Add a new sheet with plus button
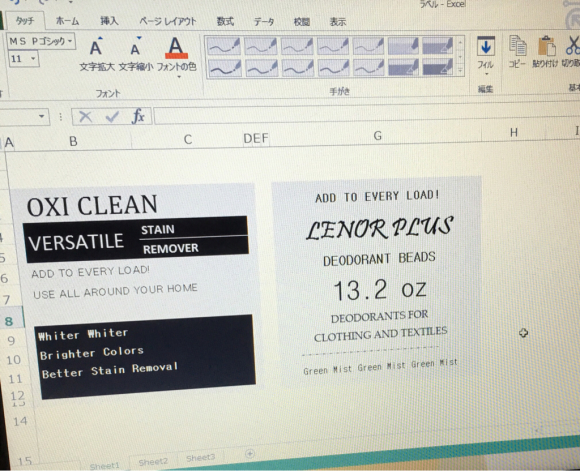Viewport: 580px width, 471px height. tap(250, 454)
